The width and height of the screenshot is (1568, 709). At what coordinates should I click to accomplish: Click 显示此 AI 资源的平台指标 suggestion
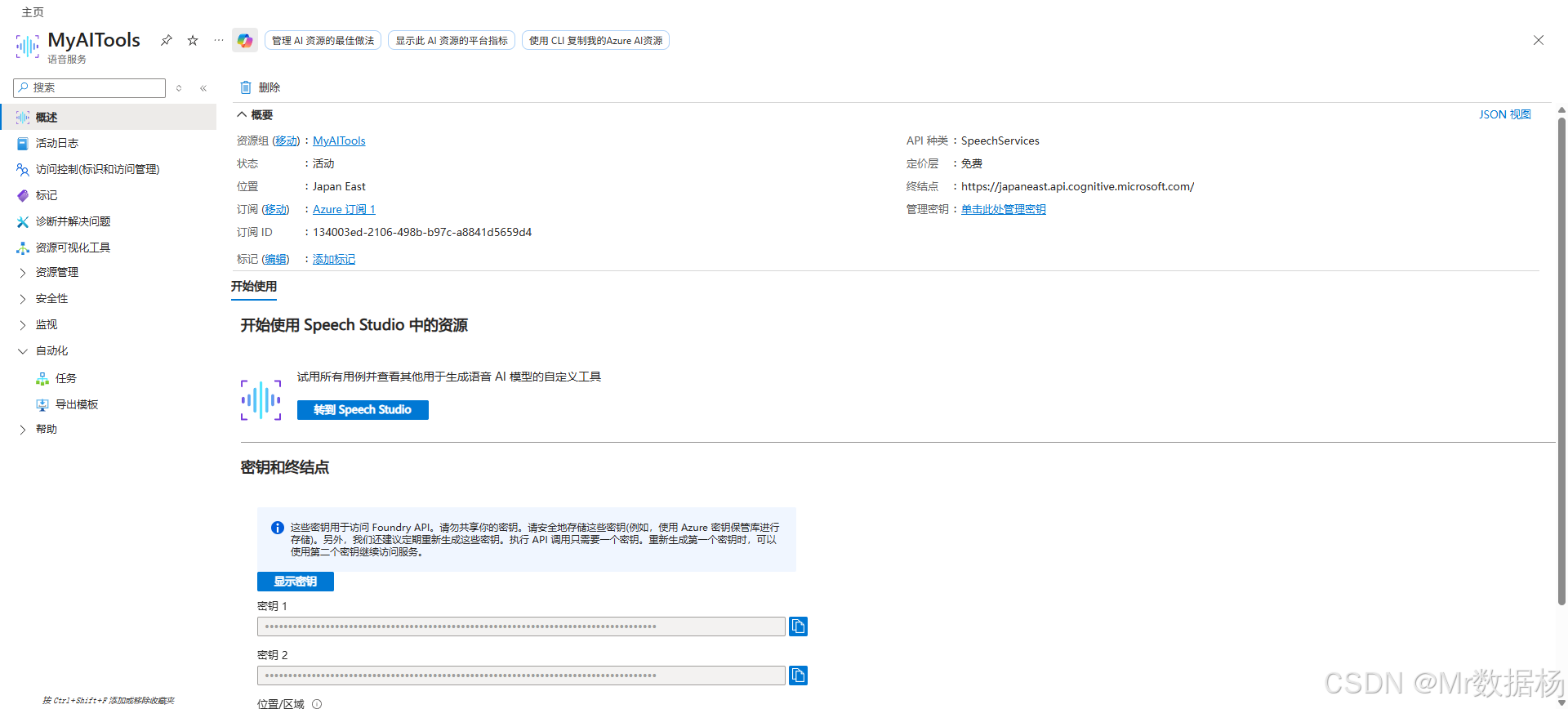click(x=452, y=40)
